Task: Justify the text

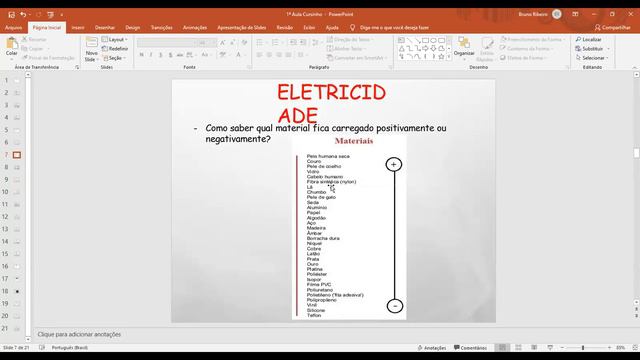Action: pos(289,55)
